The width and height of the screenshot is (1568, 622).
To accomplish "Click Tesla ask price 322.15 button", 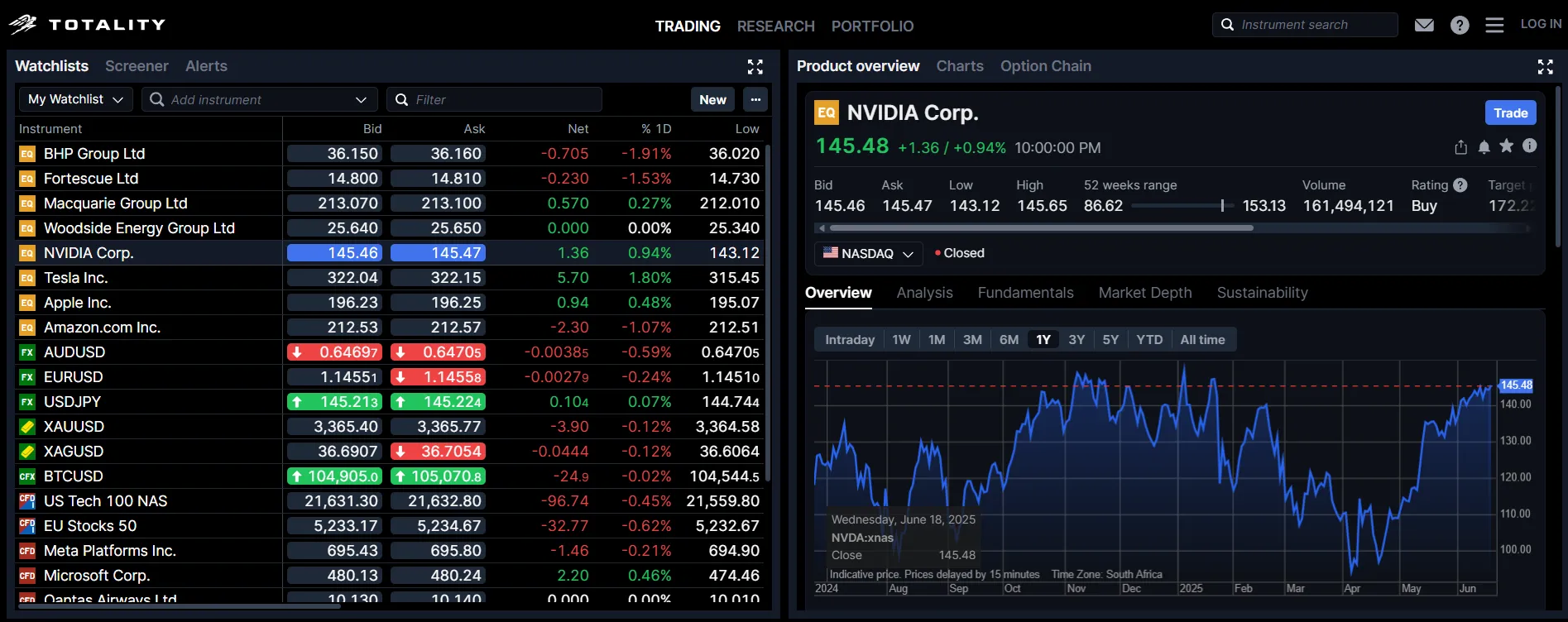I will [438, 278].
